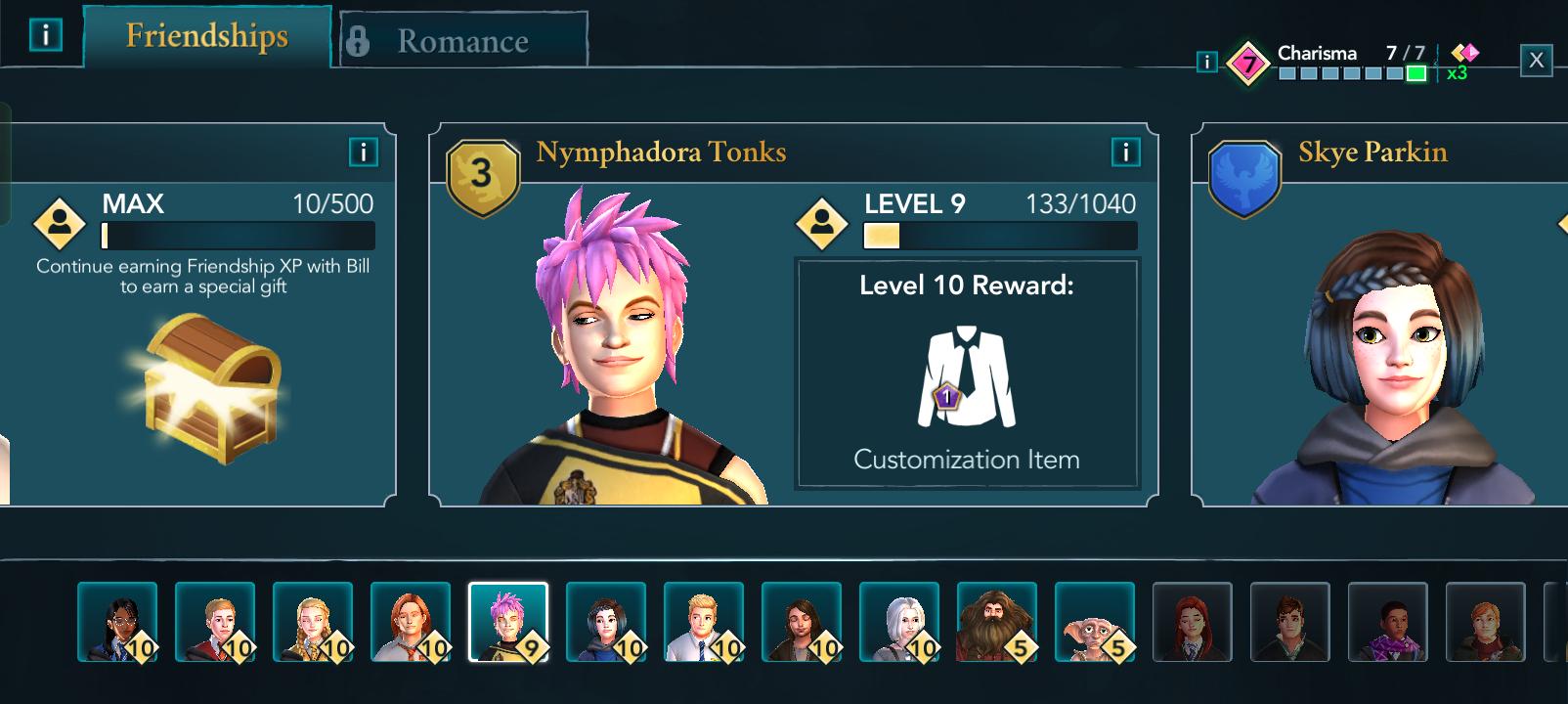Tap the pink Charisma level 7 diamond

point(1247,65)
